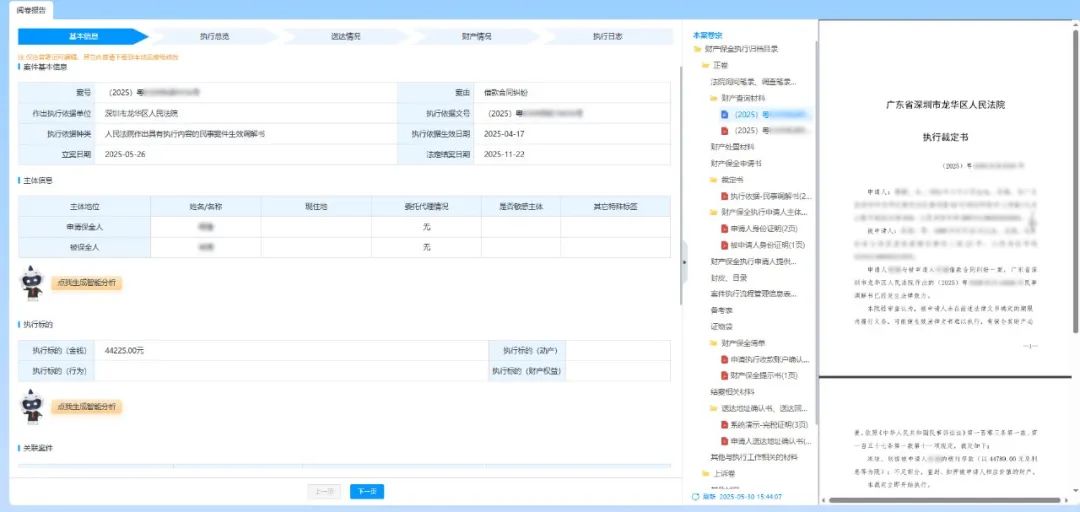
Task: Open the 申请人身份证明(2页) PDF file icon
Action: click(724, 228)
